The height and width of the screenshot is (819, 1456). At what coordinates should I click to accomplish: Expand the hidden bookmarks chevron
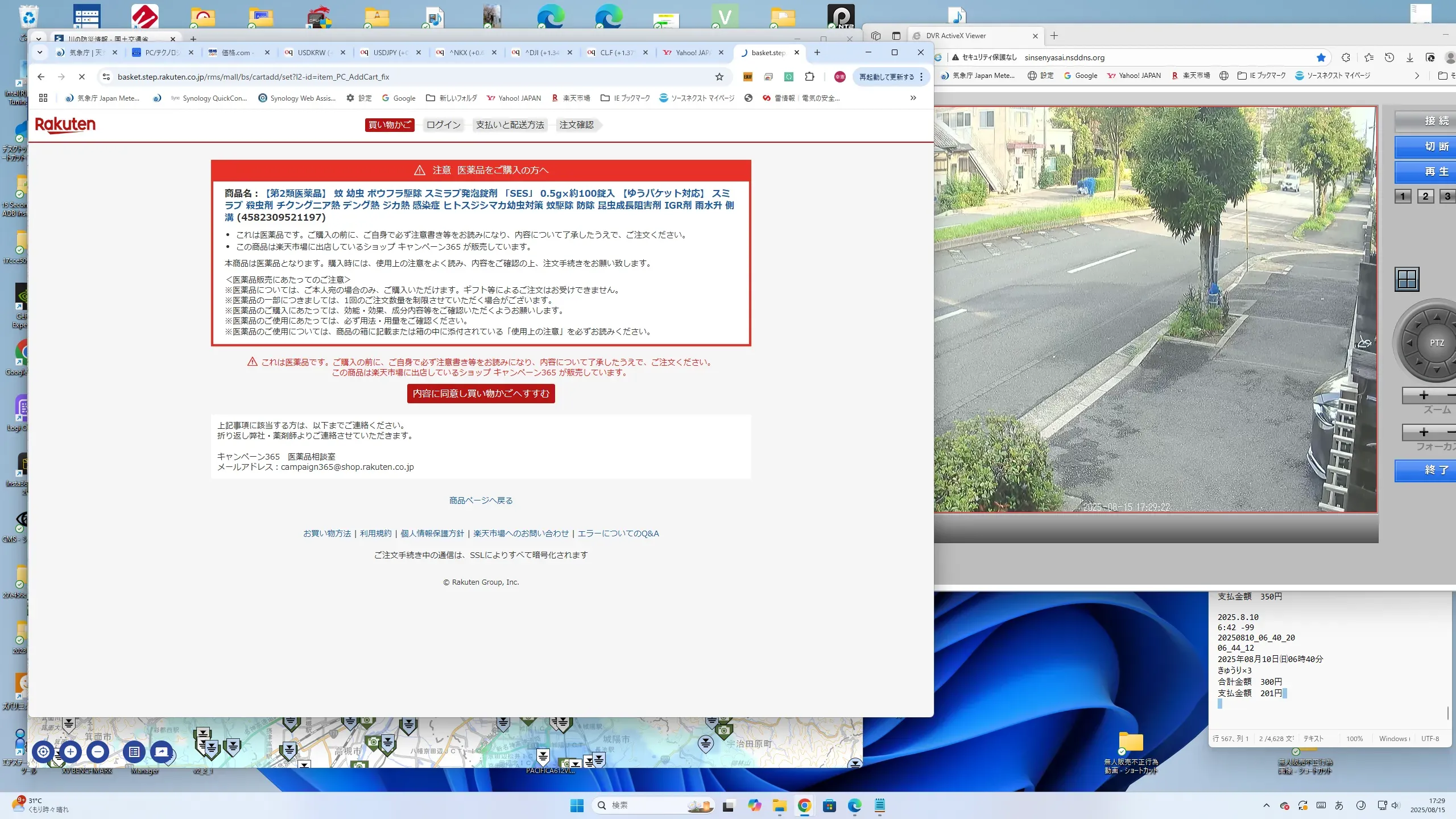[913, 98]
